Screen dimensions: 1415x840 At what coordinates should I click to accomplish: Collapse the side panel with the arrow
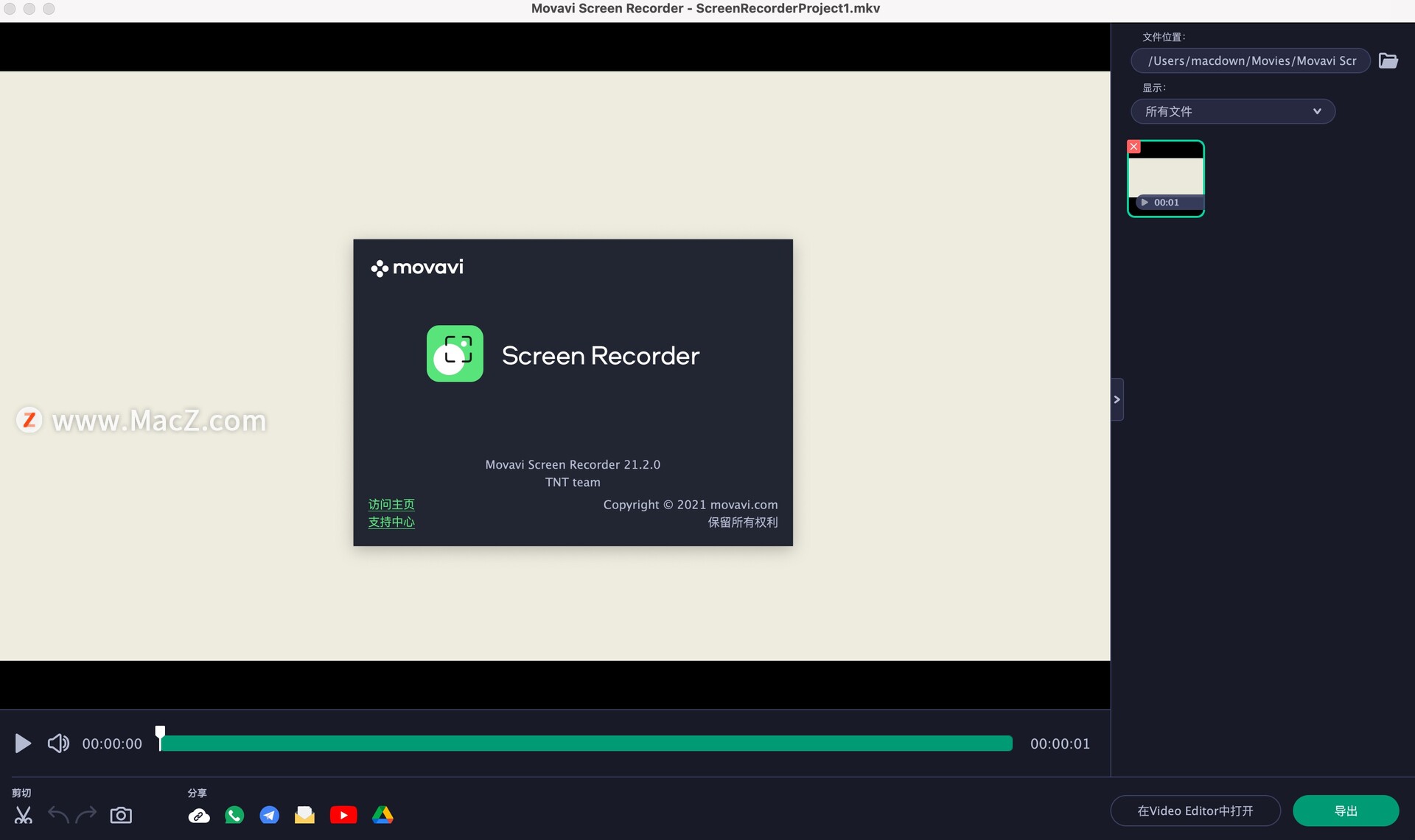[1117, 399]
